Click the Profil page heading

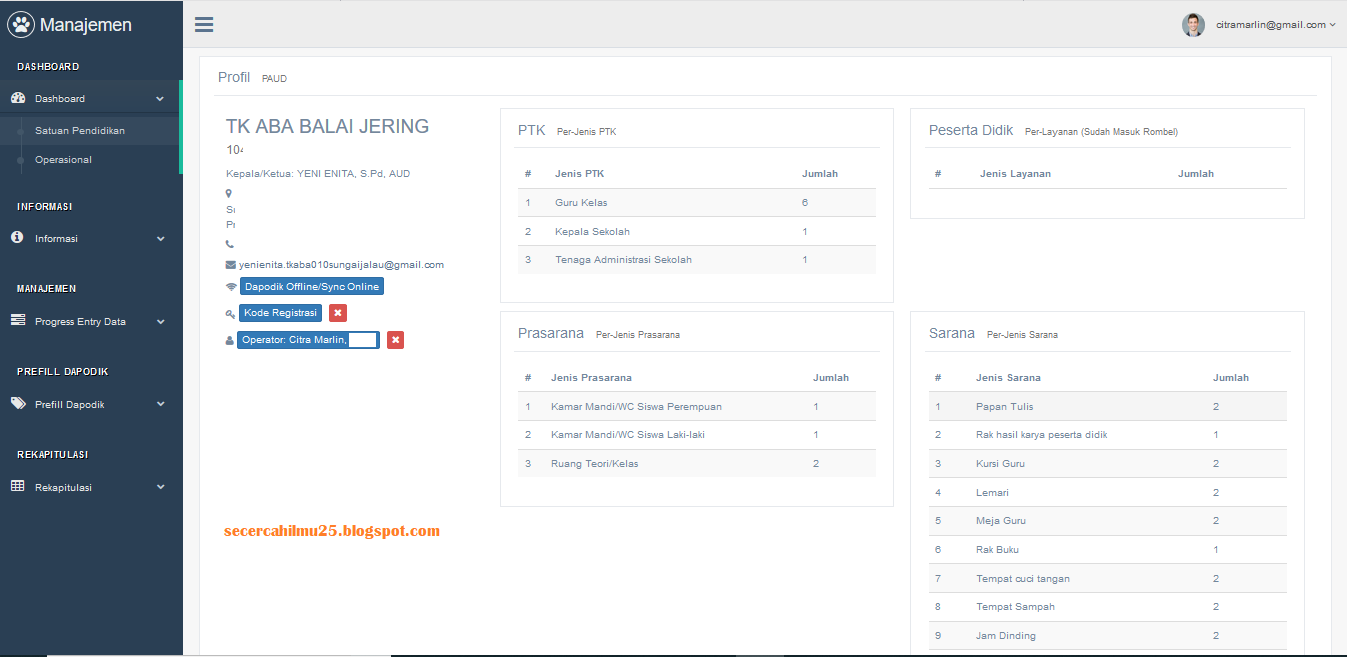point(234,77)
